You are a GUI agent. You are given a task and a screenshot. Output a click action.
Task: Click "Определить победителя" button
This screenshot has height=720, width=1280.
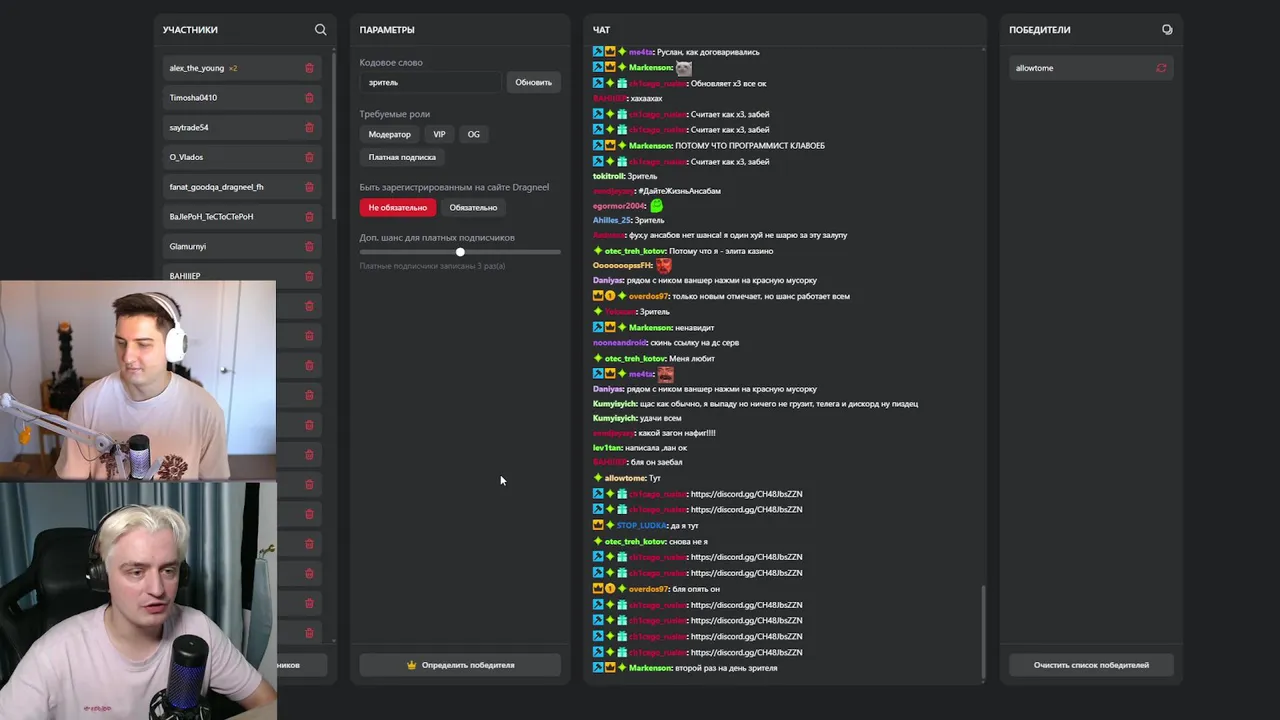coord(460,665)
